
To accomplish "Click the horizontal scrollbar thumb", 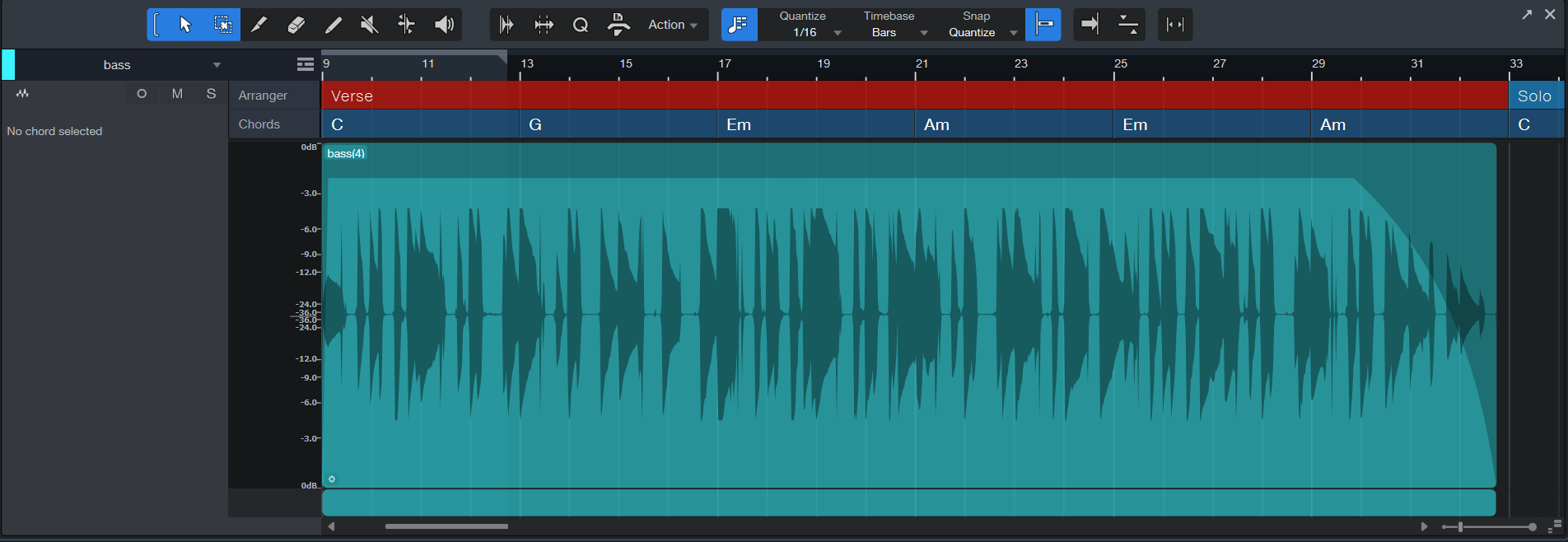I will [x=446, y=526].
